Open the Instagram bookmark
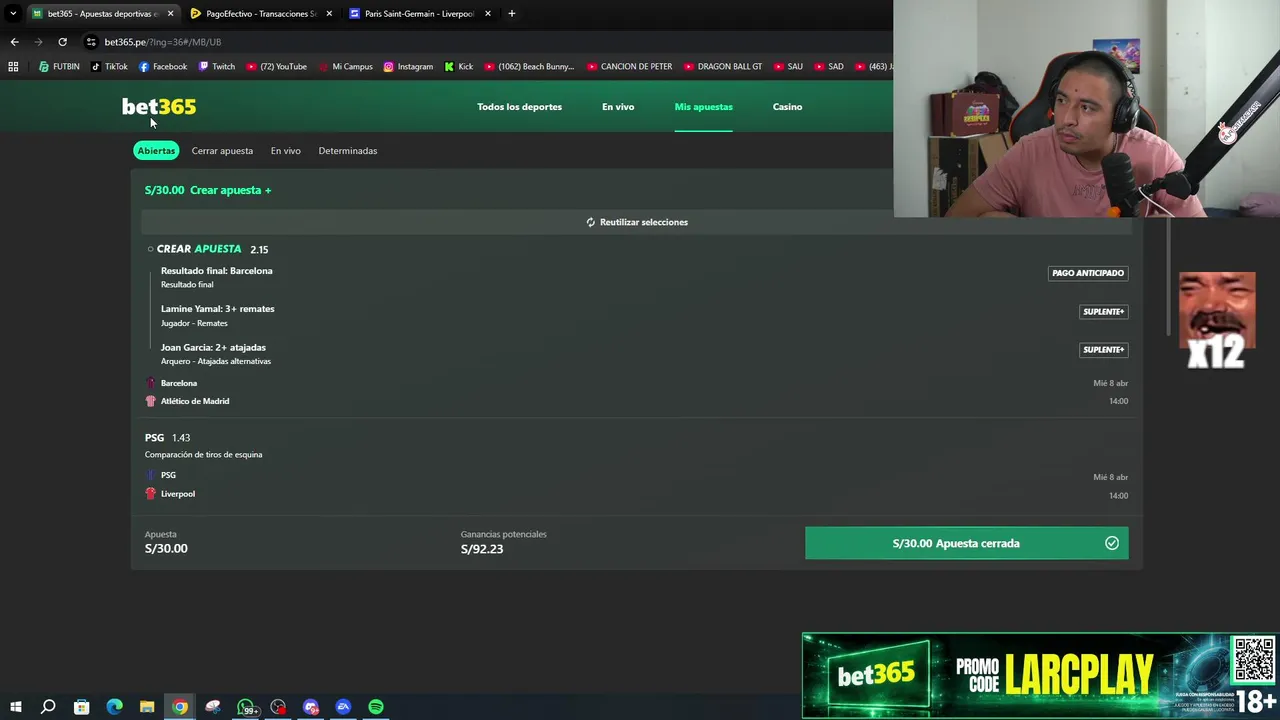This screenshot has height=720, width=1280. tap(408, 67)
